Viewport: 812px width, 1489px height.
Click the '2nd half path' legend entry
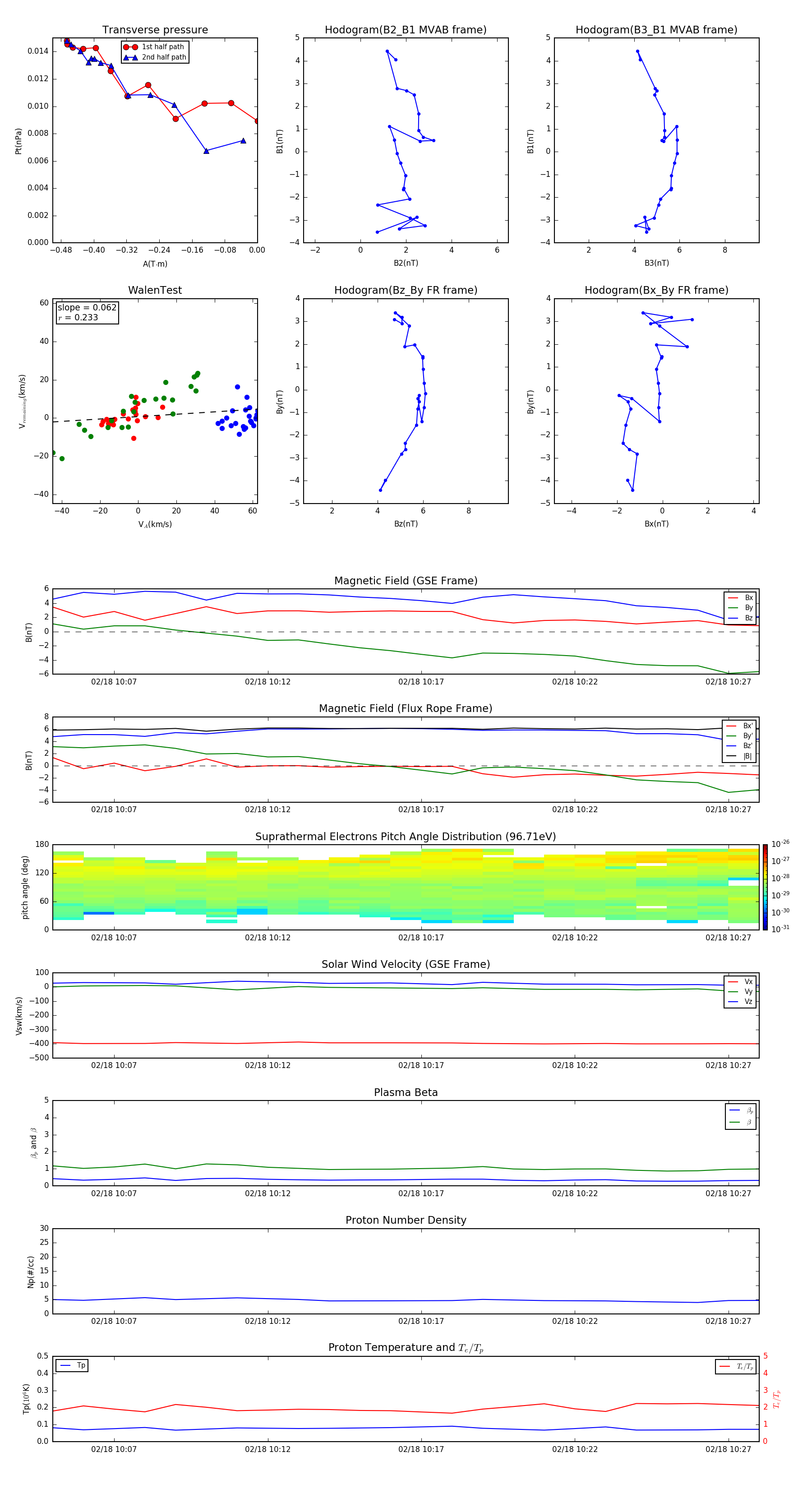tap(155, 57)
